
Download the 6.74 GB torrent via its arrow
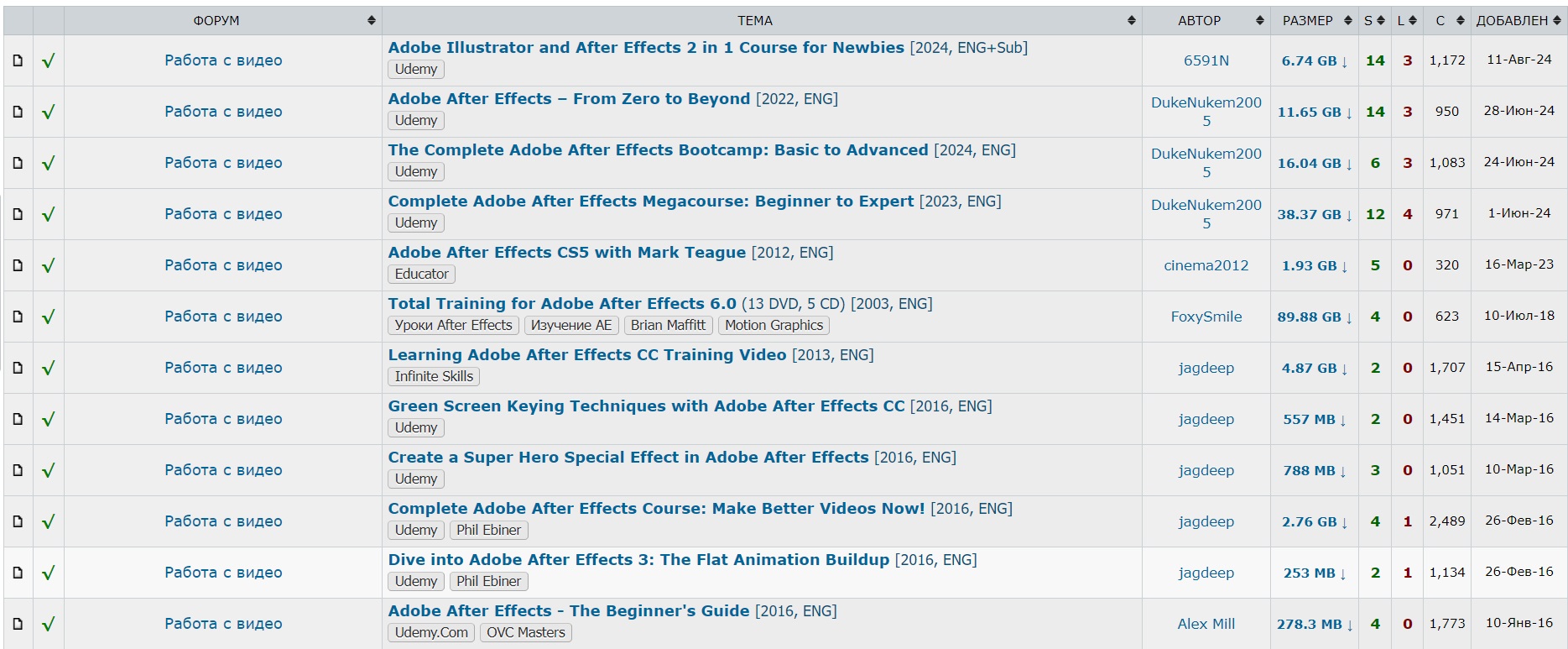click(x=1345, y=61)
